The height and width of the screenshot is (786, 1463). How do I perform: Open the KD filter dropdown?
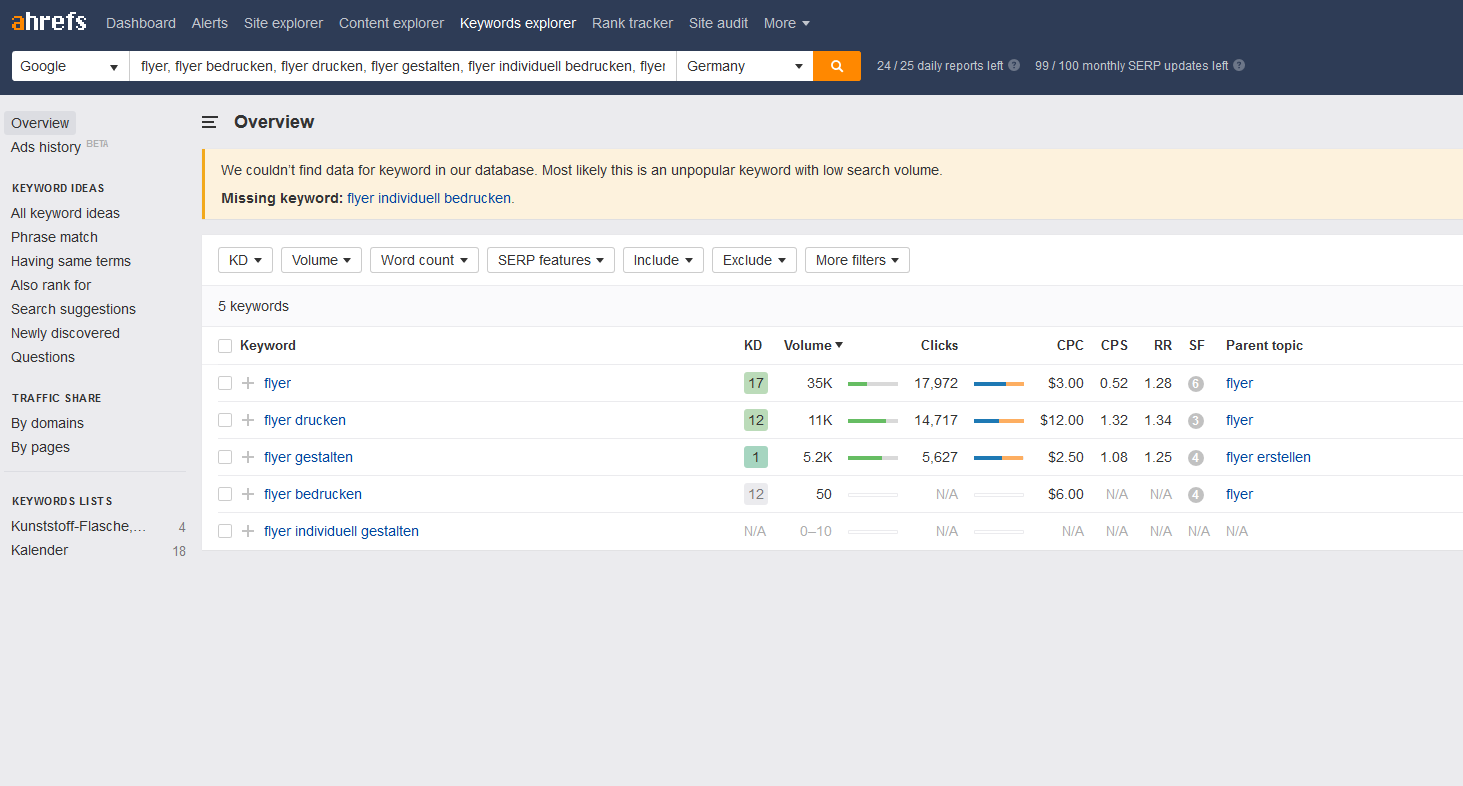(245, 260)
